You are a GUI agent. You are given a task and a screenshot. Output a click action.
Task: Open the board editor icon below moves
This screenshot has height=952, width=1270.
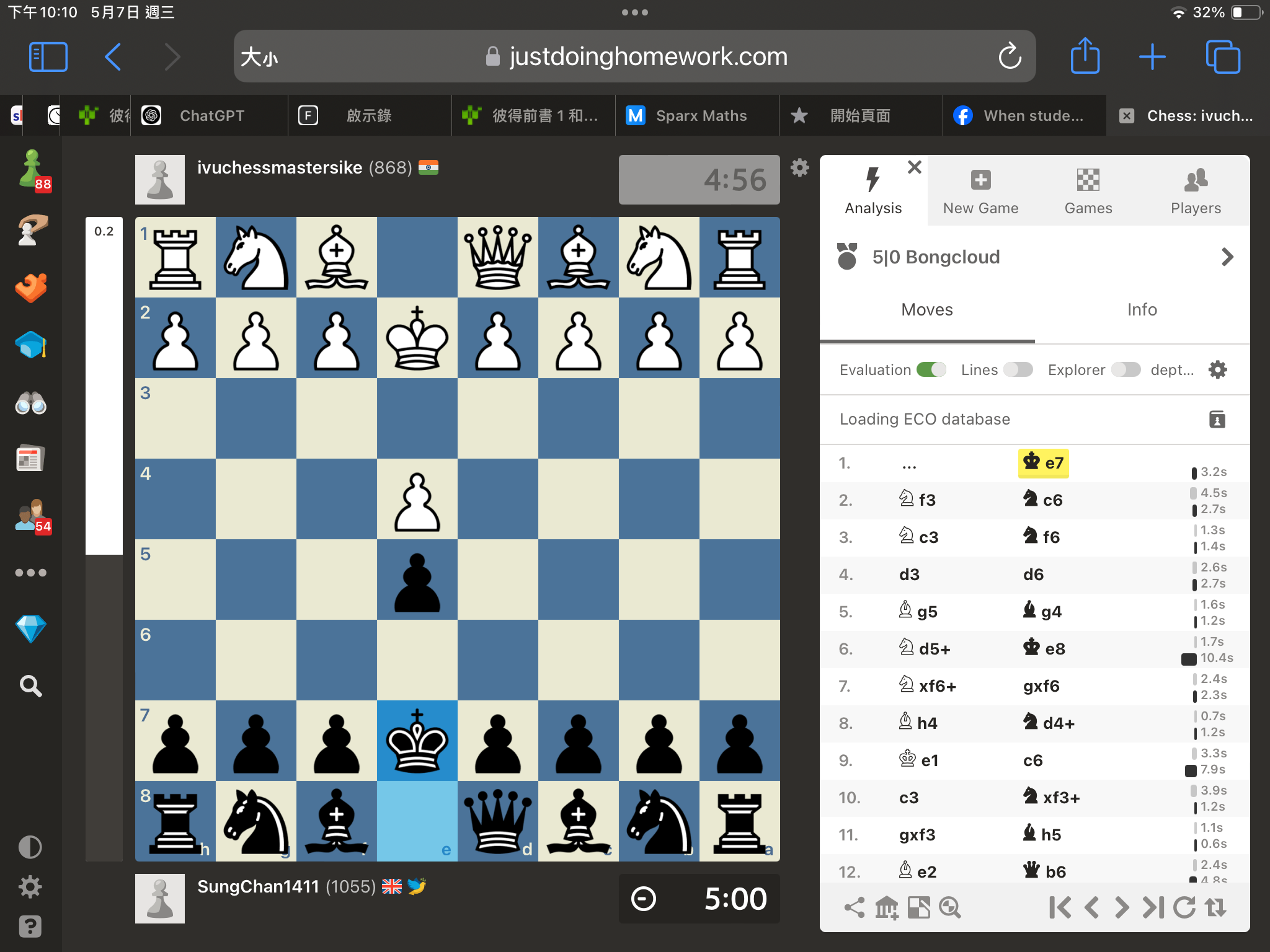pos(918,907)
